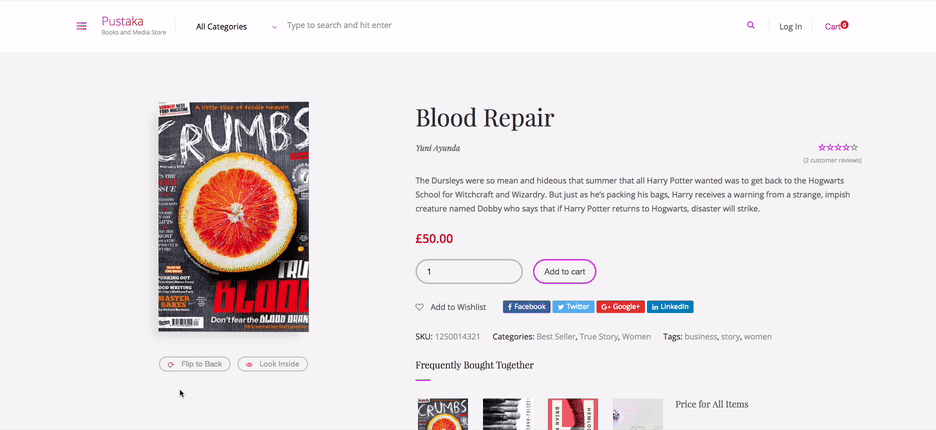This screenshot has width=936, height=430.
Task: Click Look Inside preview button
Action: point(273,364)
